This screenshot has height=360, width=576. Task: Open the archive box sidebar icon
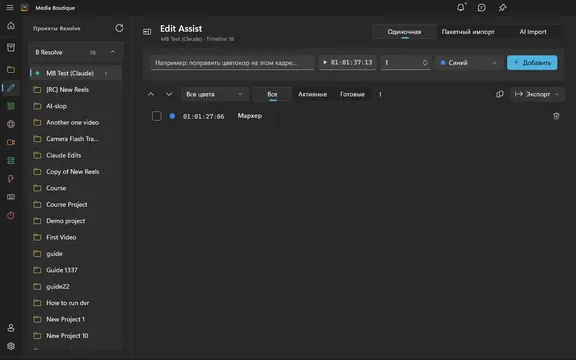click(11, 48)
